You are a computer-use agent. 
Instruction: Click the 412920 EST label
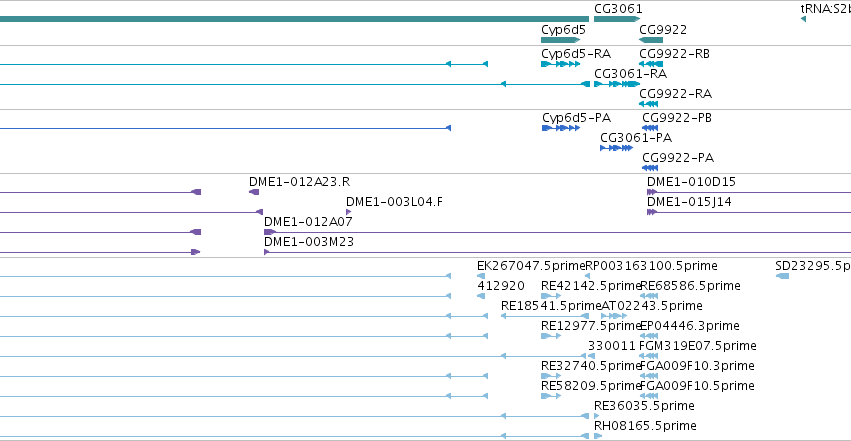501,286
